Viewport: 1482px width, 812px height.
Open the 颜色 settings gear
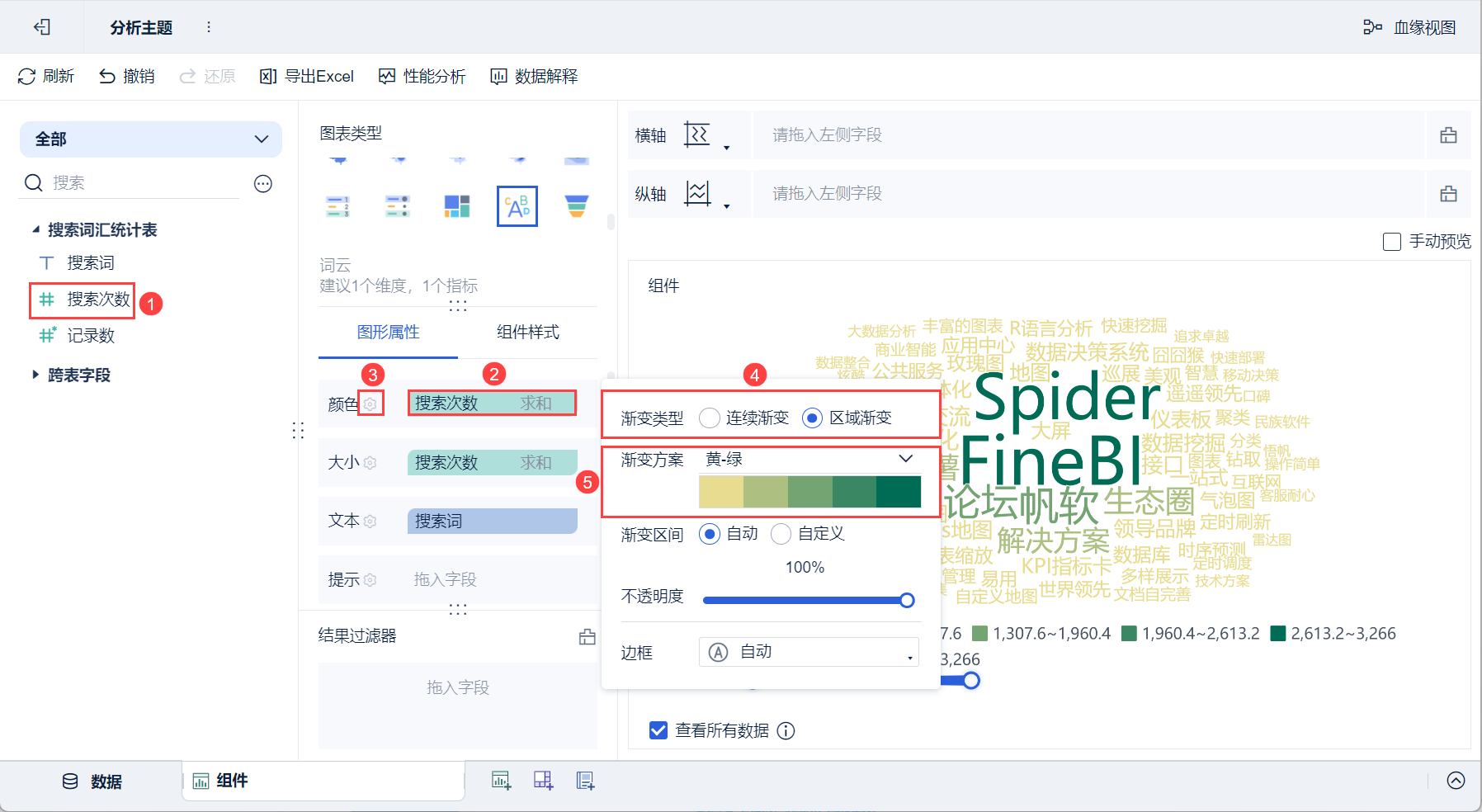click(x=370, y=404)
